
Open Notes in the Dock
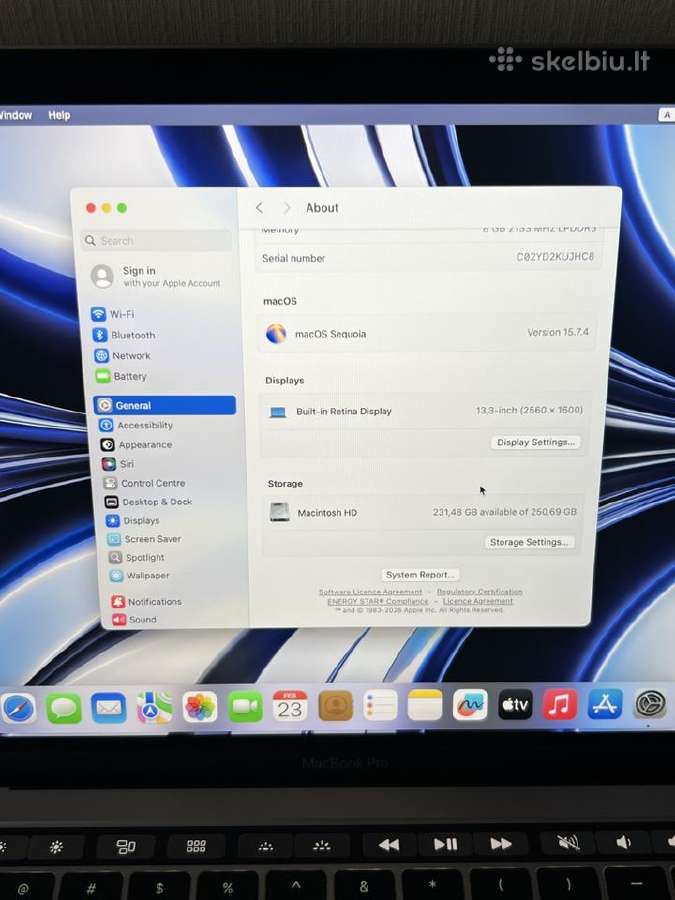point(425,705)
